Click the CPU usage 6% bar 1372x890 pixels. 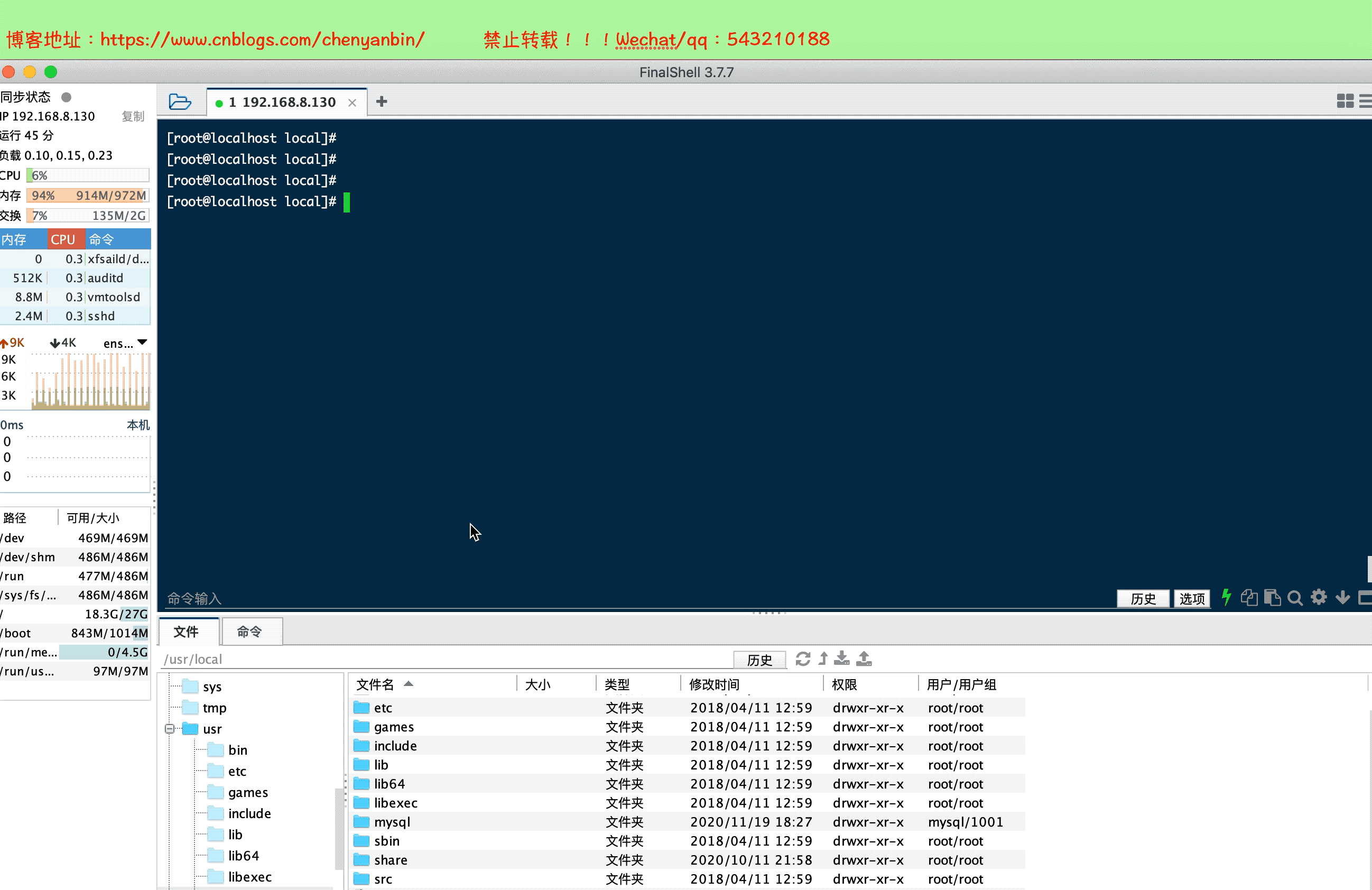88,175
